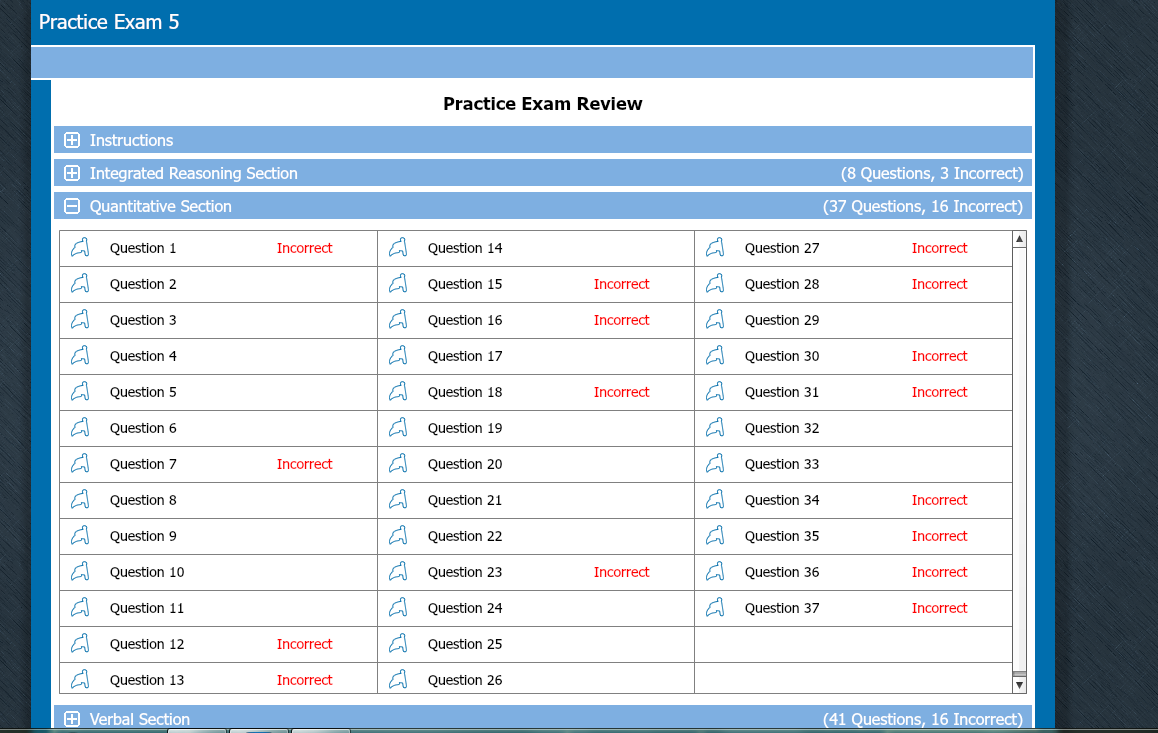
Task: Review the Question 30 entry
Action: 782,356
